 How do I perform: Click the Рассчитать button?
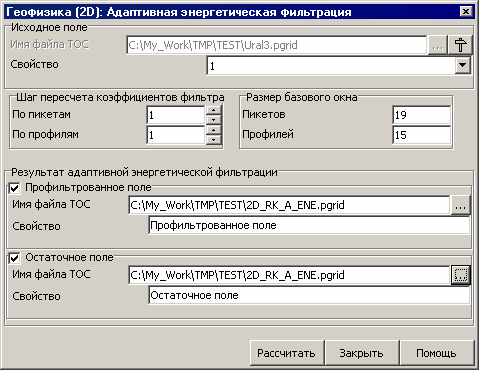click(x=287, y=353)
